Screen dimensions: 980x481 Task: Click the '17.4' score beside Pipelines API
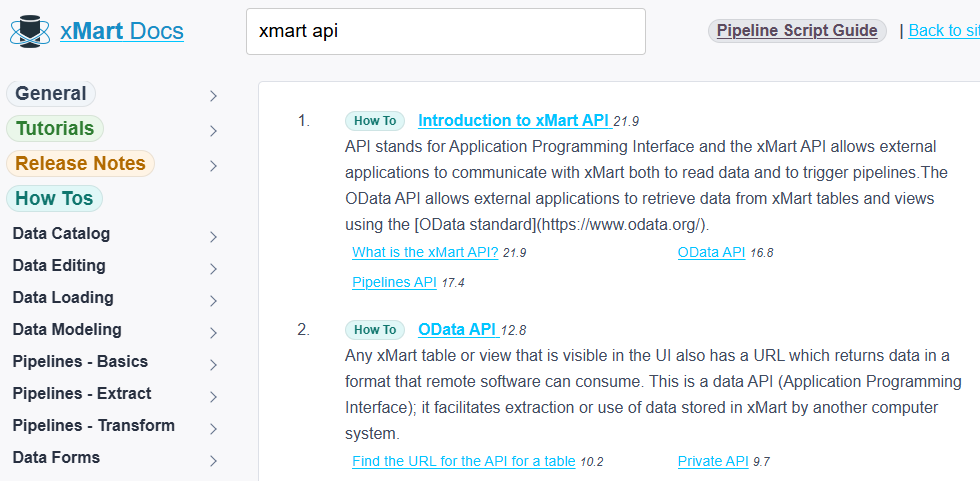coord(453,283)
